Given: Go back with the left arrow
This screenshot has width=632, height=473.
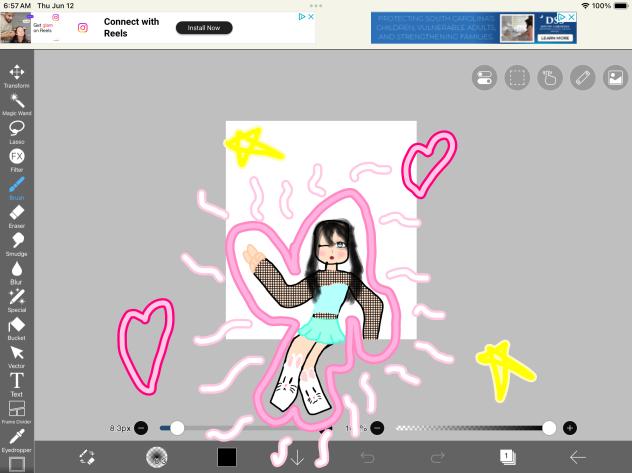Looking at the screenshot, I should click(578, 457).
